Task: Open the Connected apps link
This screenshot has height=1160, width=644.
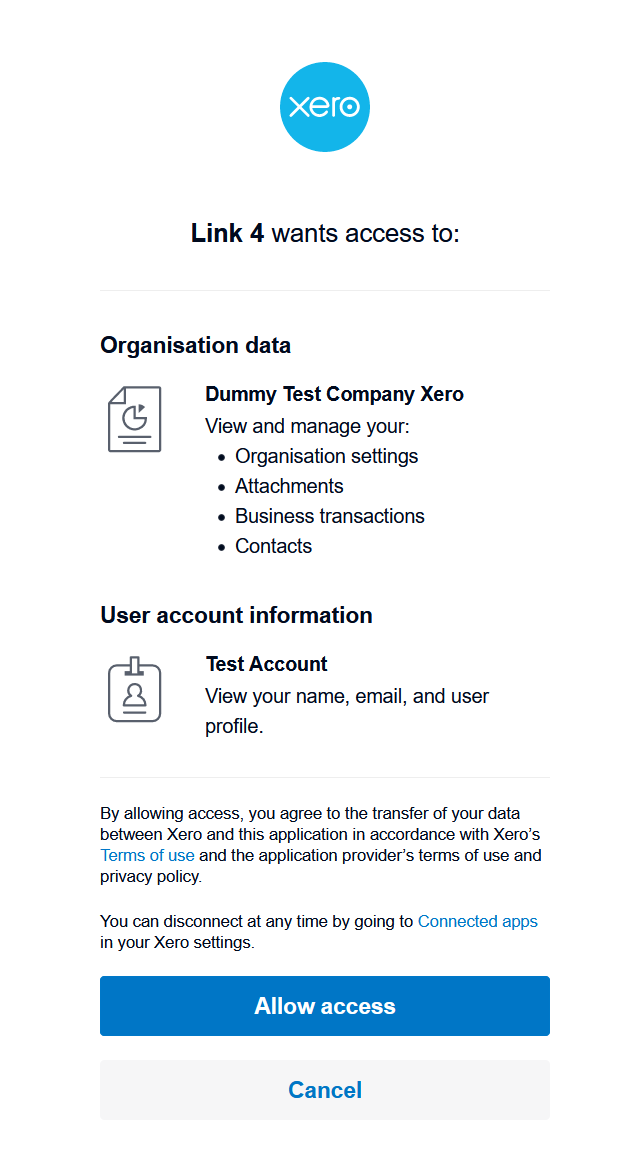Action: pos(477,921)
